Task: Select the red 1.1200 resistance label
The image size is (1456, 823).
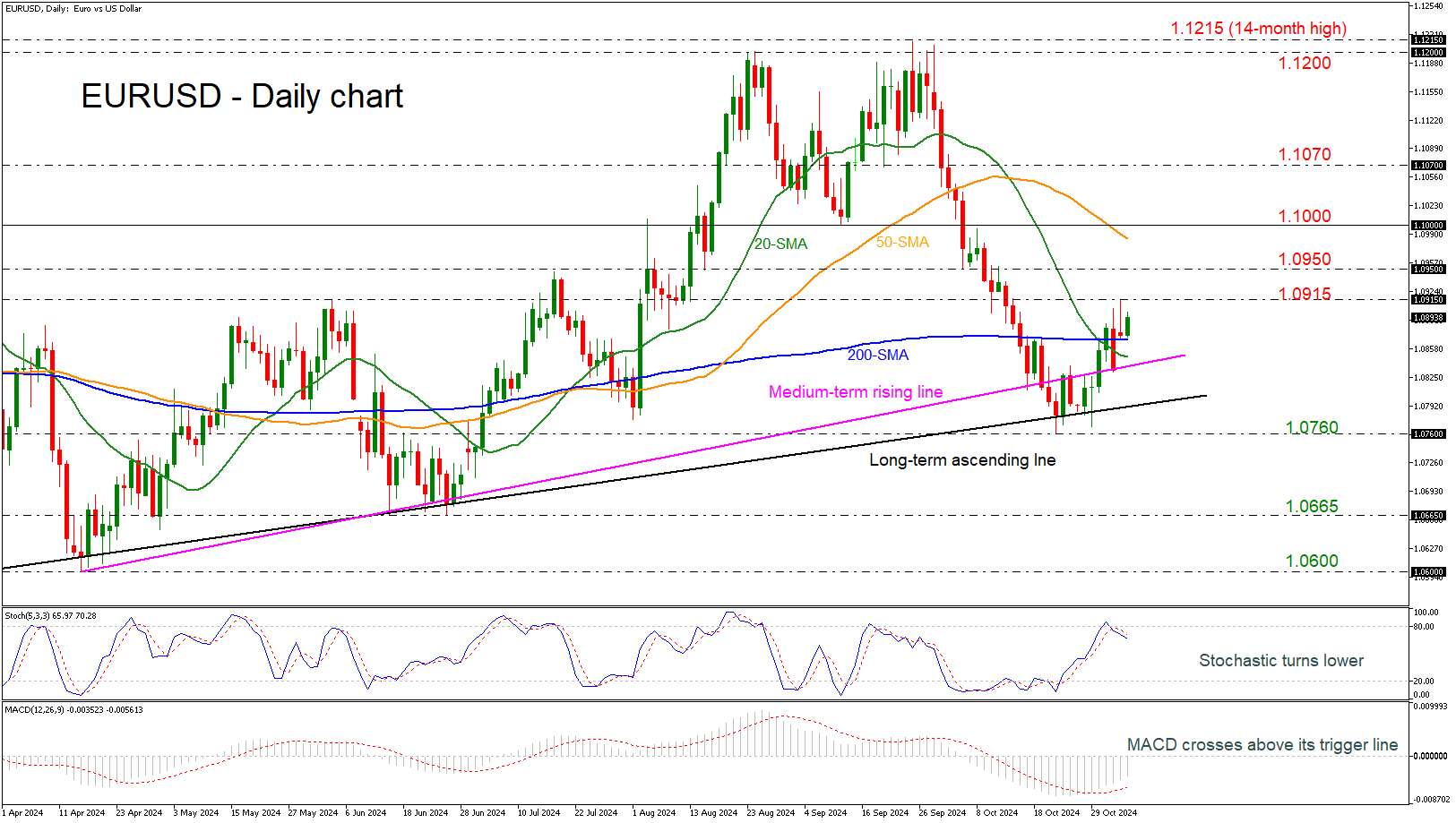Action: coord(1305,63)
